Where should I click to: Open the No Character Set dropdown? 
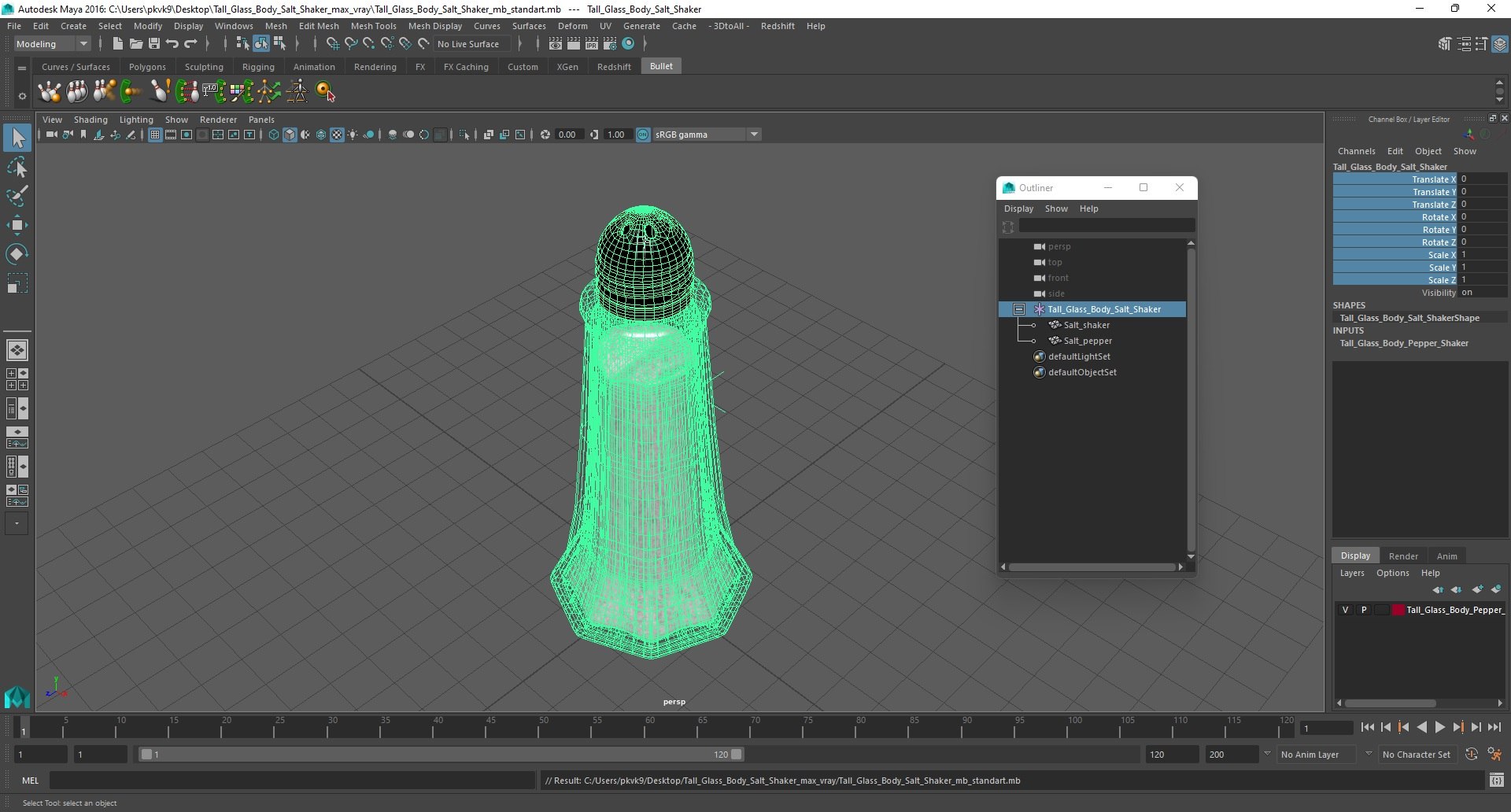[x=1417, y=754]
